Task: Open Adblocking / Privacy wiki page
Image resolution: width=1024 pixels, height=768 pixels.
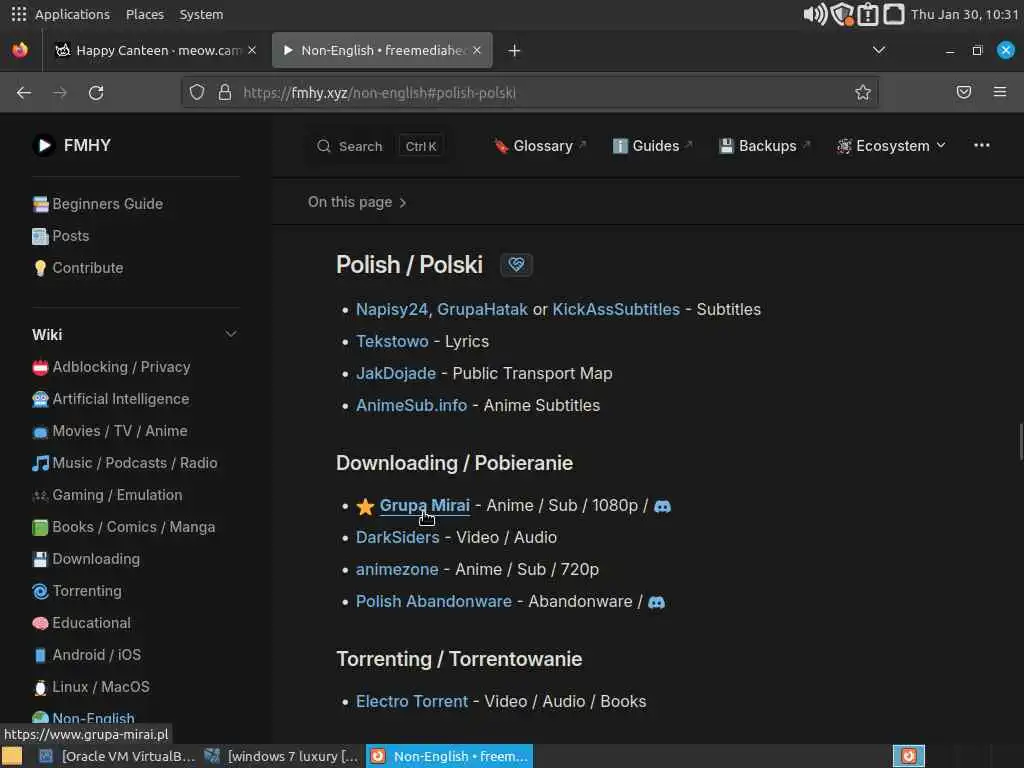Action: [111, 367]
